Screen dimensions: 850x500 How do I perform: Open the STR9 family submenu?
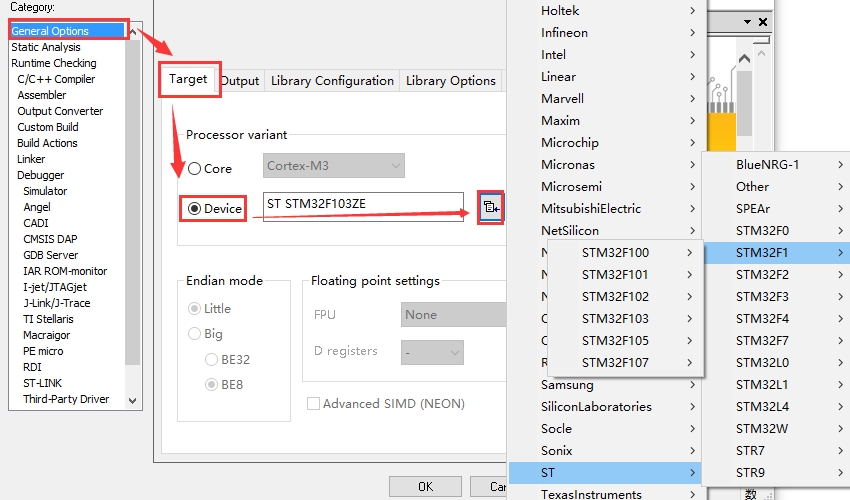tap(776, 473)
